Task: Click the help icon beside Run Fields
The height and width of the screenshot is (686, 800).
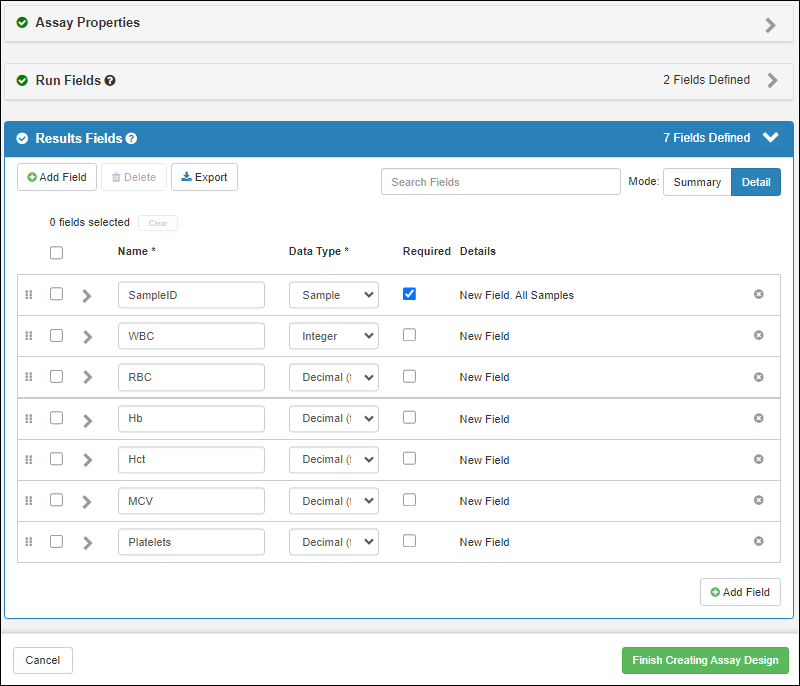Action: tap(110, 80)
